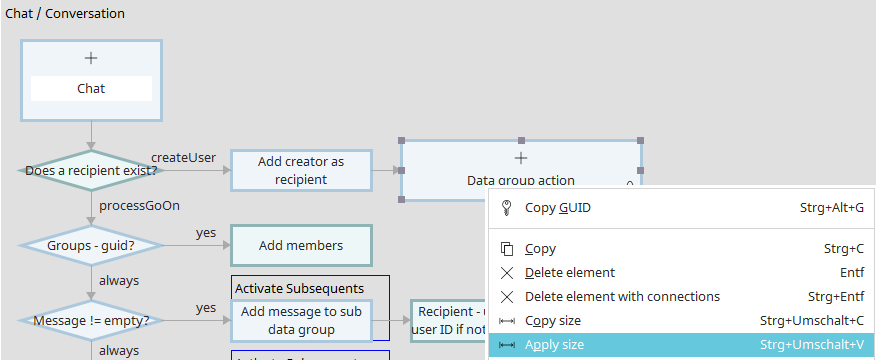Select 'Message != empty?' decision diamond
Viewport: 876px width, 360px height.
(x=91, y=321)
